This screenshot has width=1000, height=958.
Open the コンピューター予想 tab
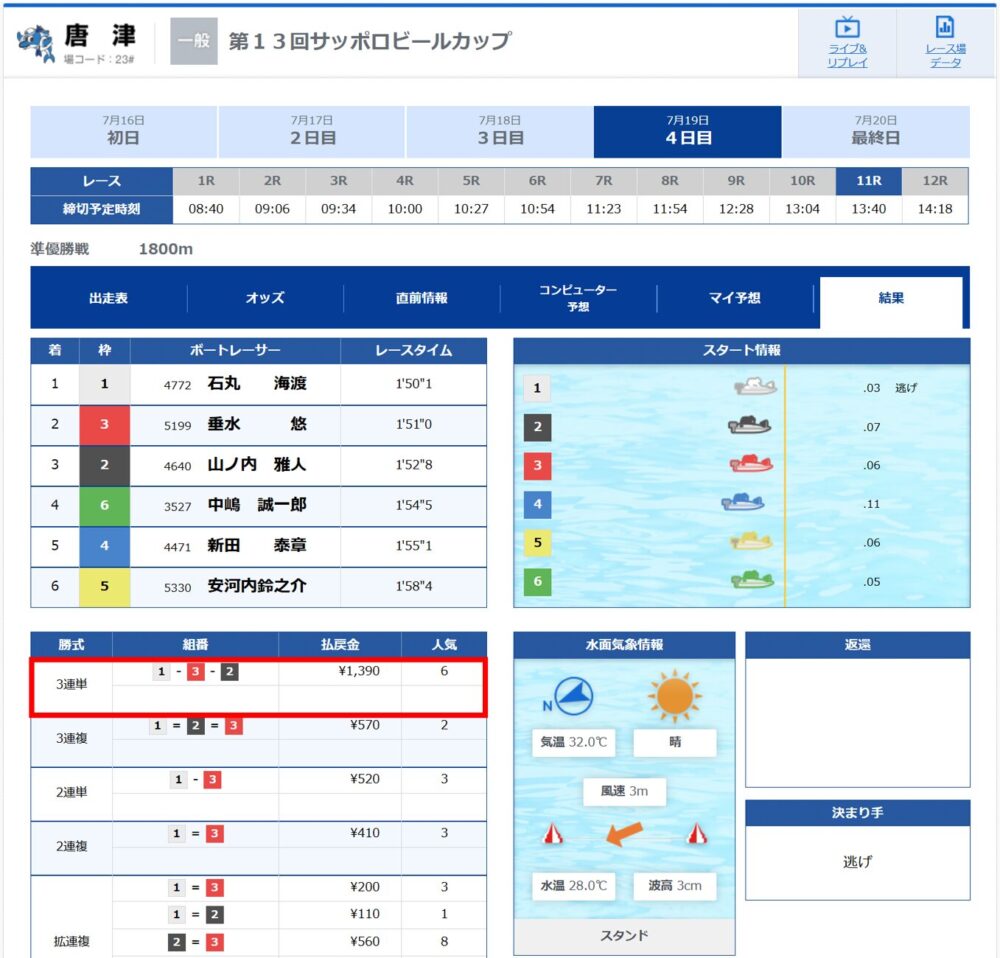point(578,298)
